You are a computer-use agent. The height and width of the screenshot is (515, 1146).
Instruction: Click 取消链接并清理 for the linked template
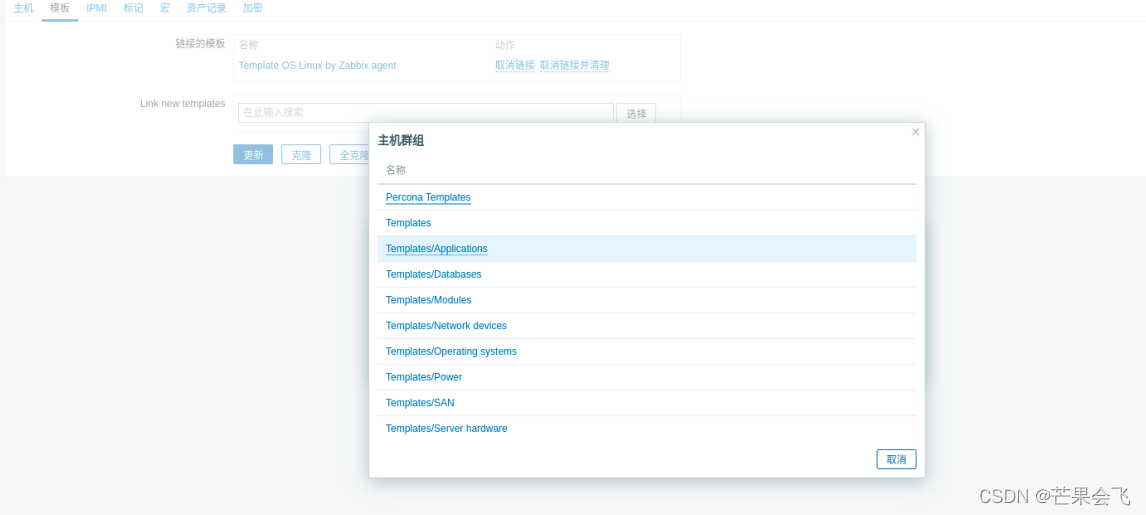click(574, 65)
